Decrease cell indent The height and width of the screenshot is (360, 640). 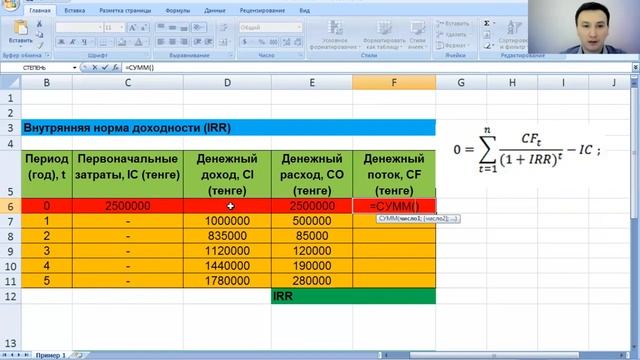coord(198,42)
